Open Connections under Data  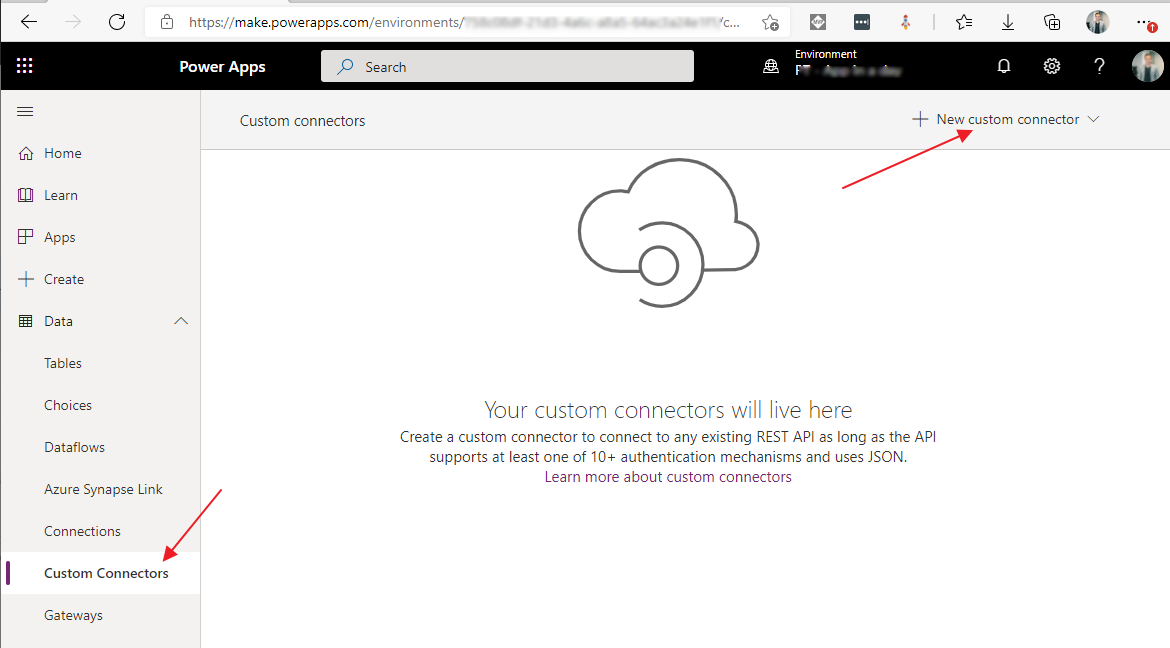click(82, 531)
